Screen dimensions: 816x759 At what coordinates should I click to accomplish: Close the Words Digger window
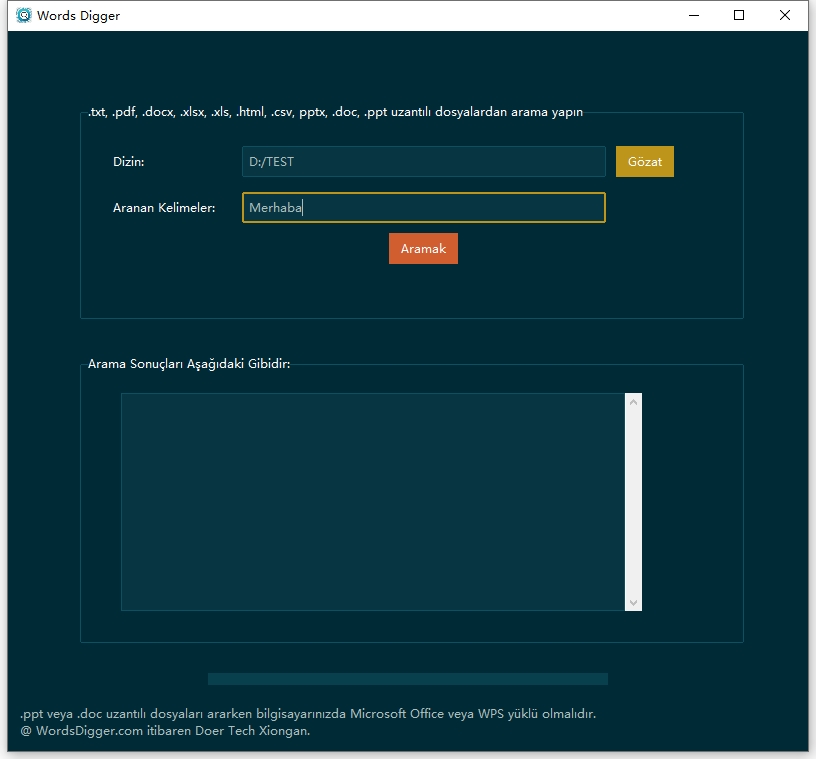785,15
